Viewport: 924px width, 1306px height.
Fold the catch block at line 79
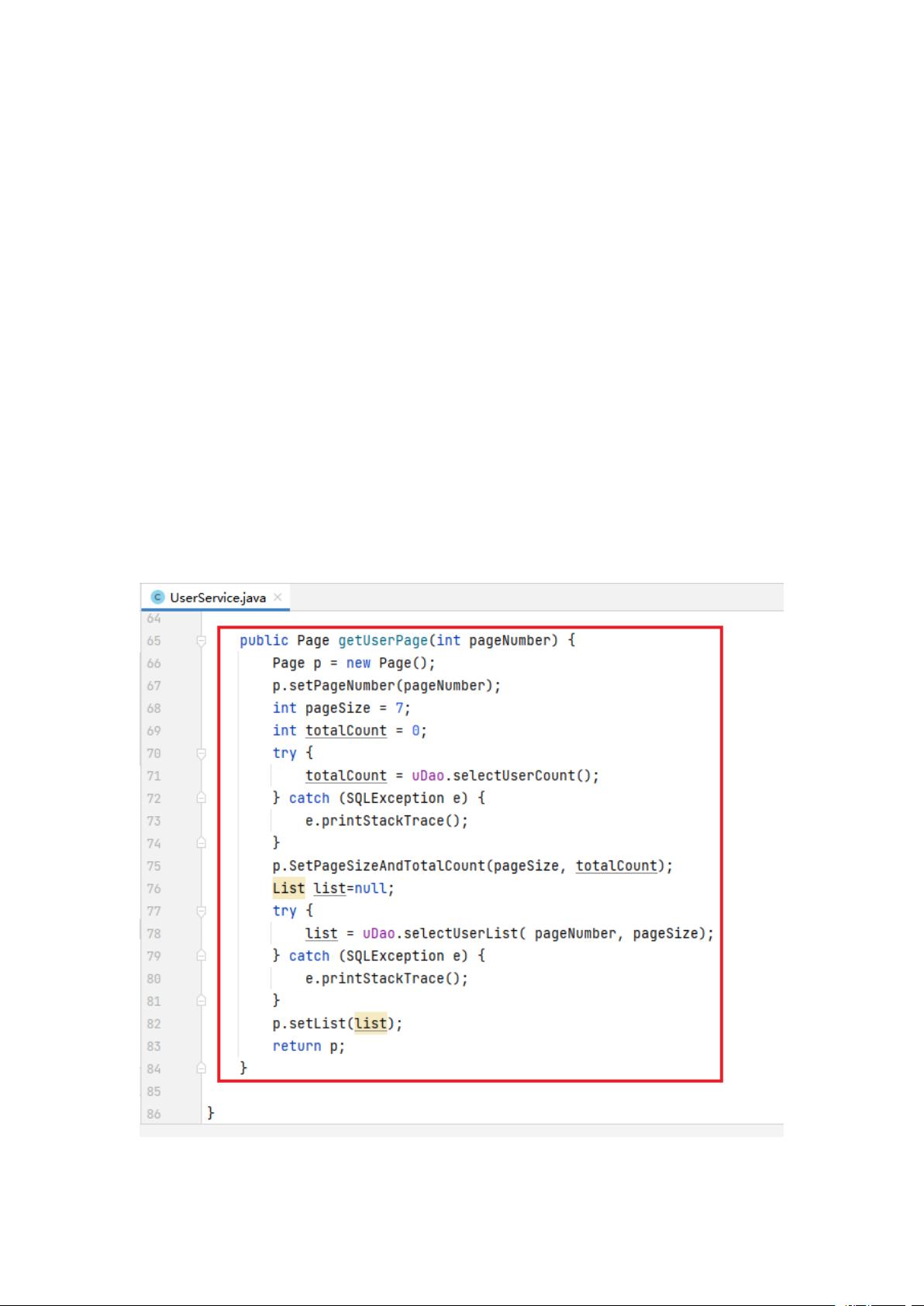click(x=202, y=956)
